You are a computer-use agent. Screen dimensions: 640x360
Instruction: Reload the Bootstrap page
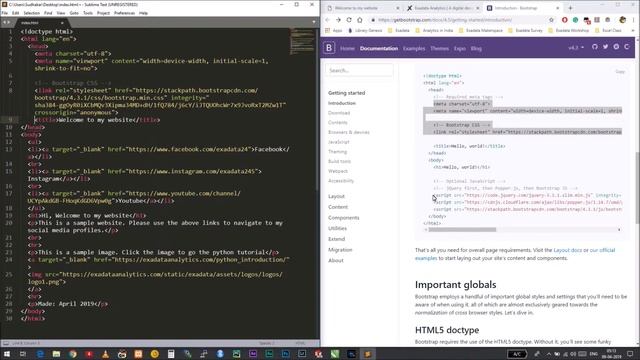[x=349, y=20]
